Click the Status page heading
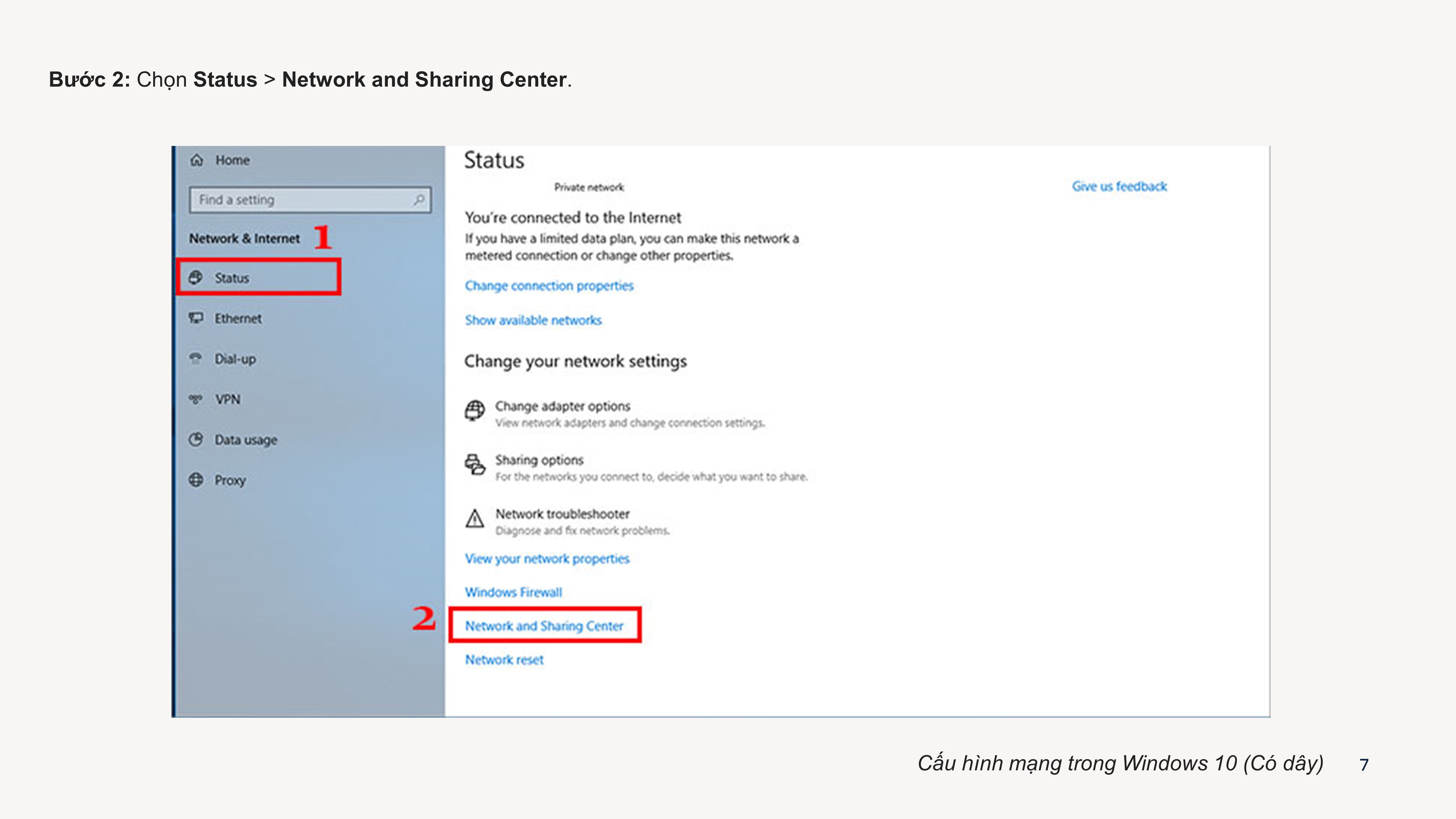The height and width of the screenshot is (819, 1456). coord(494,160)
